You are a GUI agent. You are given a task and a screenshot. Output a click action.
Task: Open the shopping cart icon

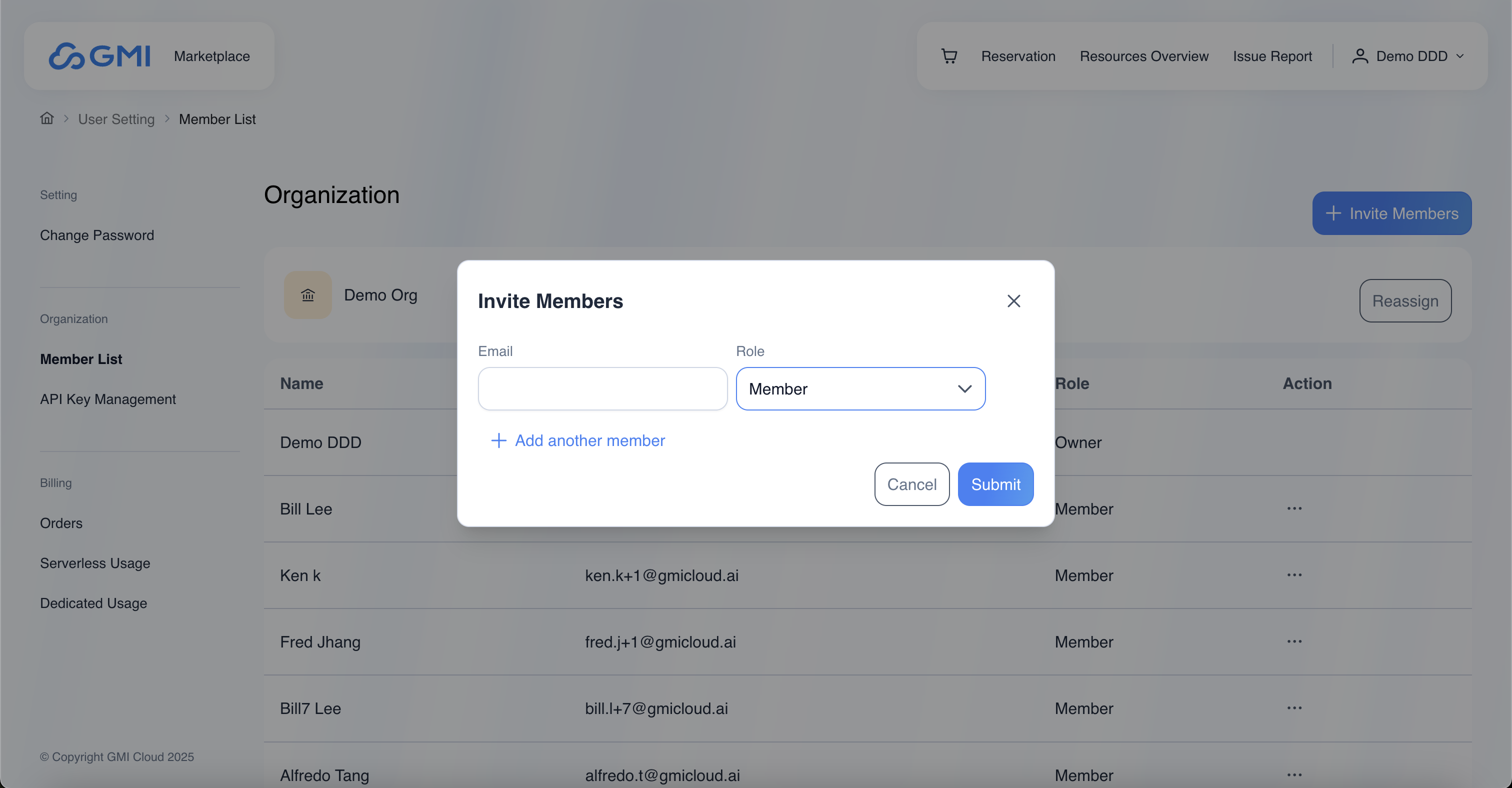coord(949,56)
